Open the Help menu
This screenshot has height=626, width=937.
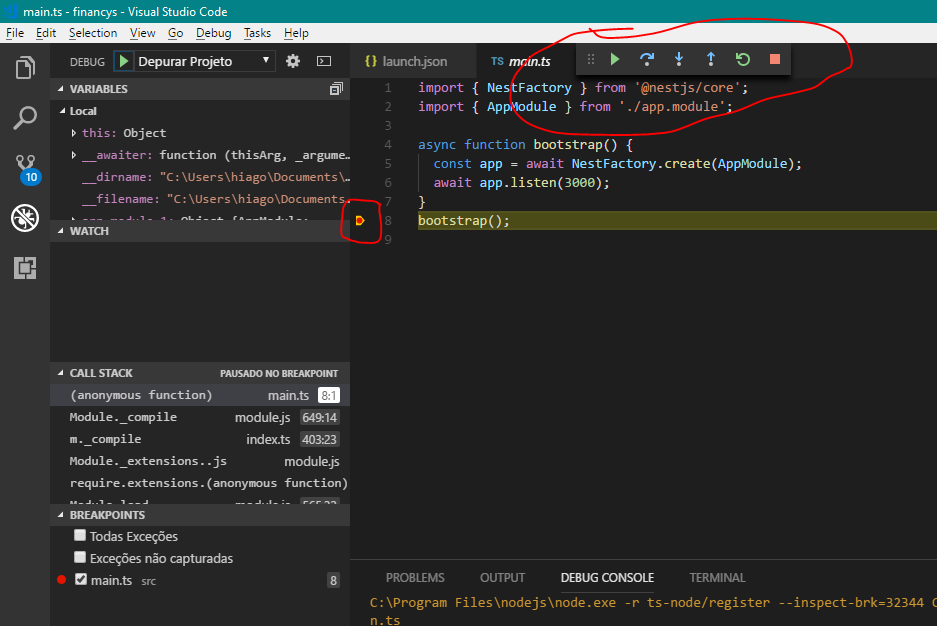point(296,33)
